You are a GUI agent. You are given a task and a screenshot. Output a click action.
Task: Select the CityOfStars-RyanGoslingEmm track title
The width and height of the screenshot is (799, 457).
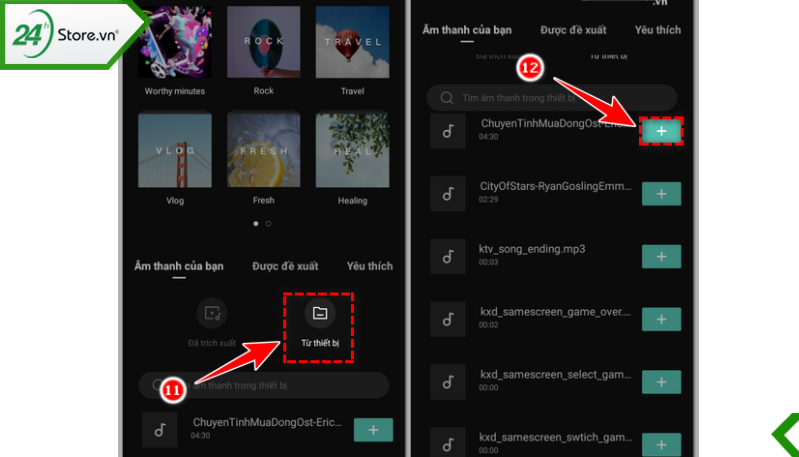pos(555,186)
